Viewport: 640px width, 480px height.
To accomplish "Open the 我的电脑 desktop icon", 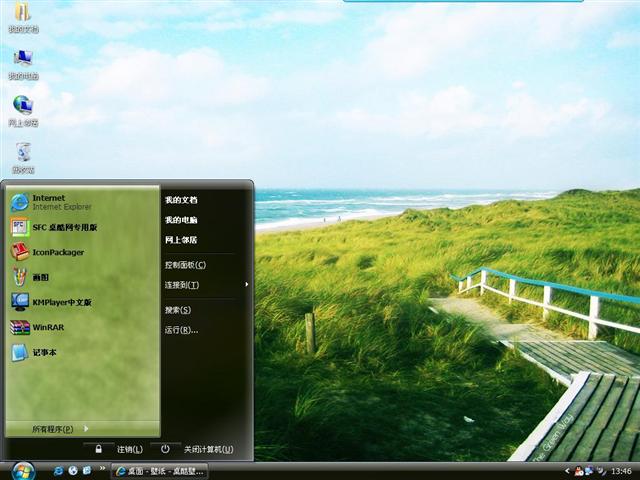I will pyautogui.click(x=23, y=64).
